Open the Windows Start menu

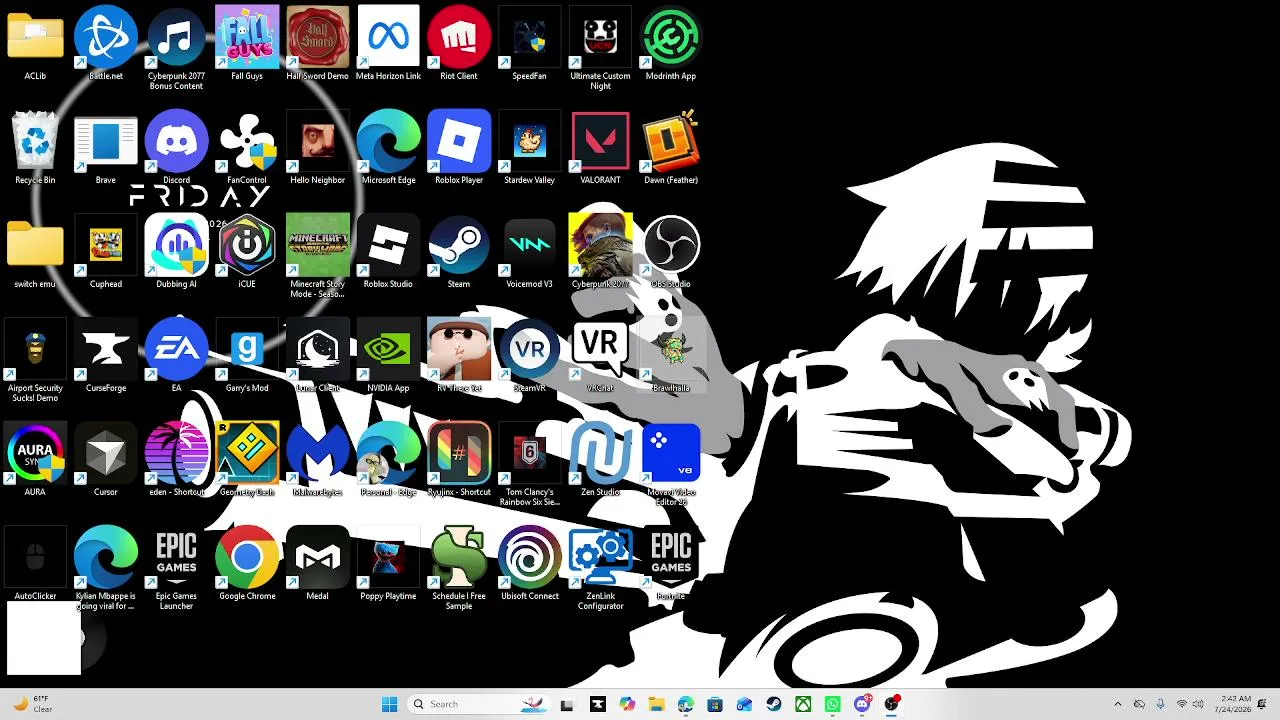click(x=389, y=704)
